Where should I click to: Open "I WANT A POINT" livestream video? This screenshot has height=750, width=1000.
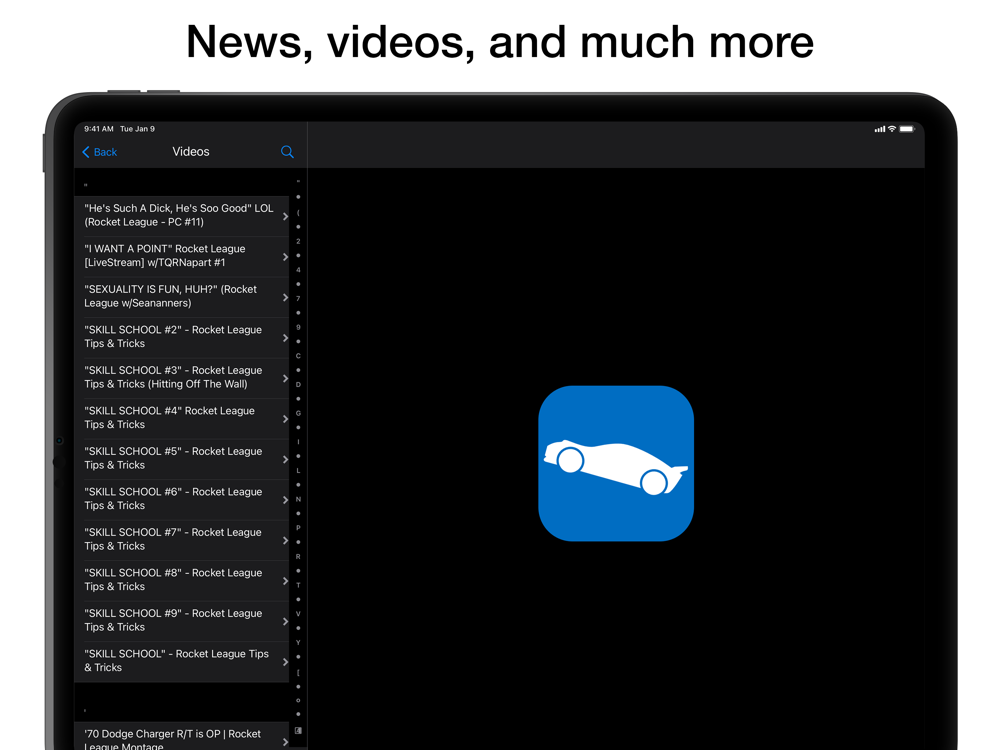coord(180,256)
